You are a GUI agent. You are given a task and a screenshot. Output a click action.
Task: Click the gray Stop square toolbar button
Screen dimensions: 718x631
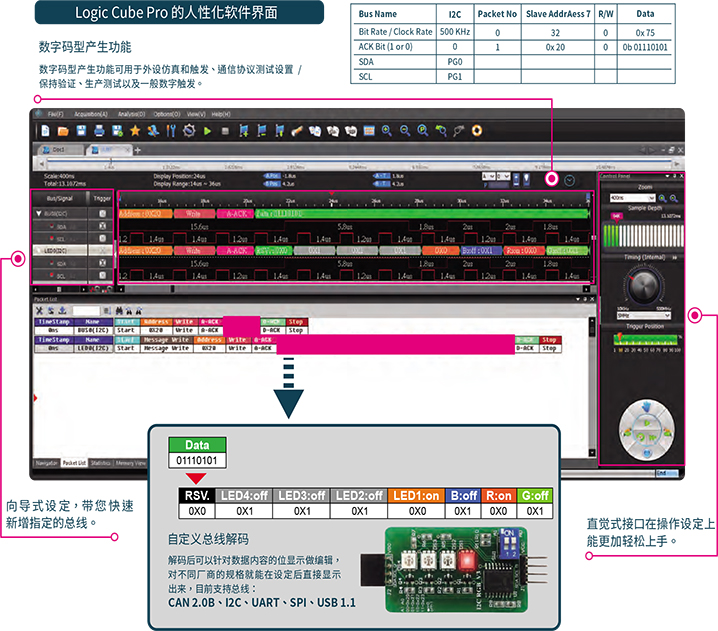(225, 131)
